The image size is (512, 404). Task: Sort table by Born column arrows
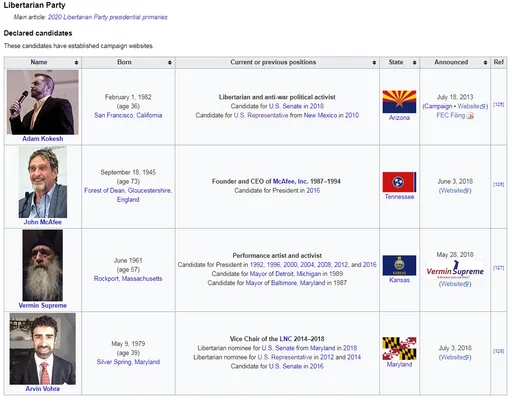click(x=170, y=62)
